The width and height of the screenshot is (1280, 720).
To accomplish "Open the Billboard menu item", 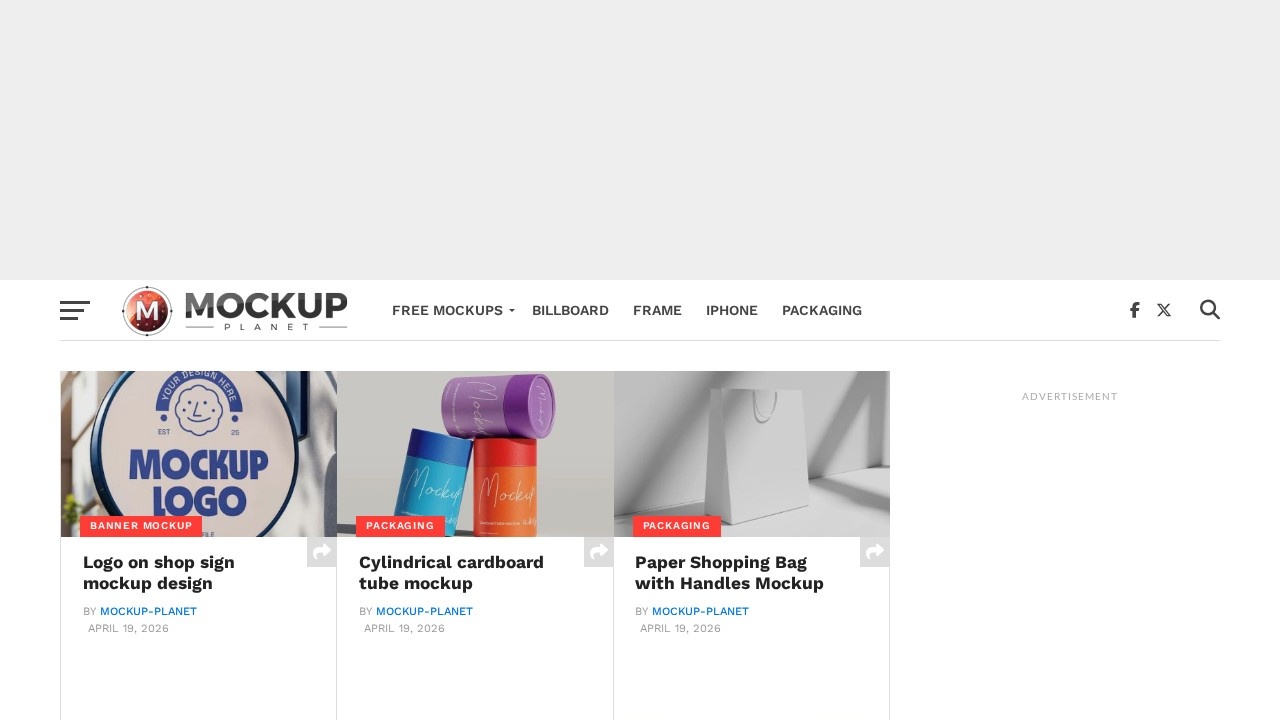I will 570,310.
